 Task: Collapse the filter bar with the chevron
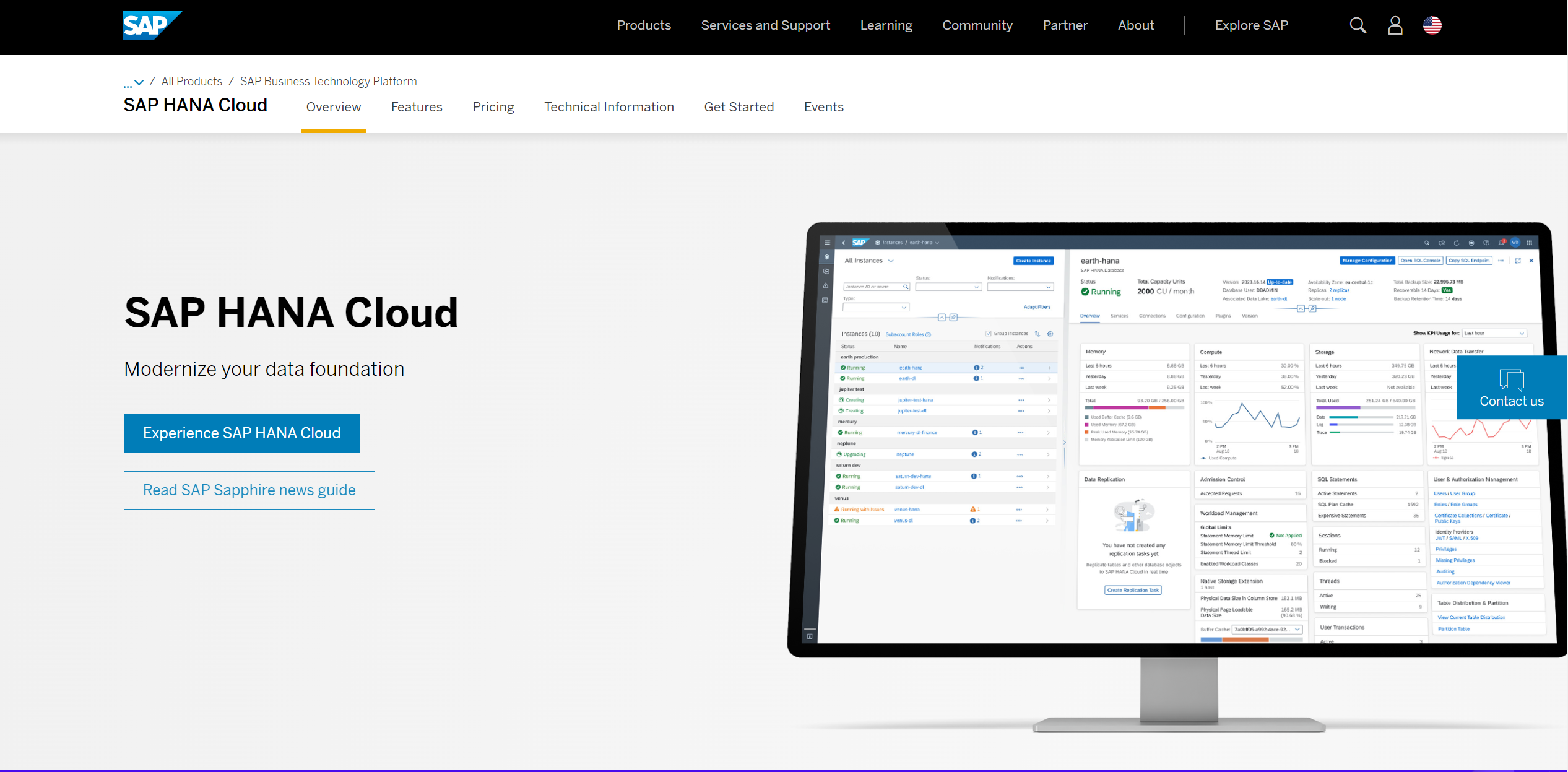point(942,318)
